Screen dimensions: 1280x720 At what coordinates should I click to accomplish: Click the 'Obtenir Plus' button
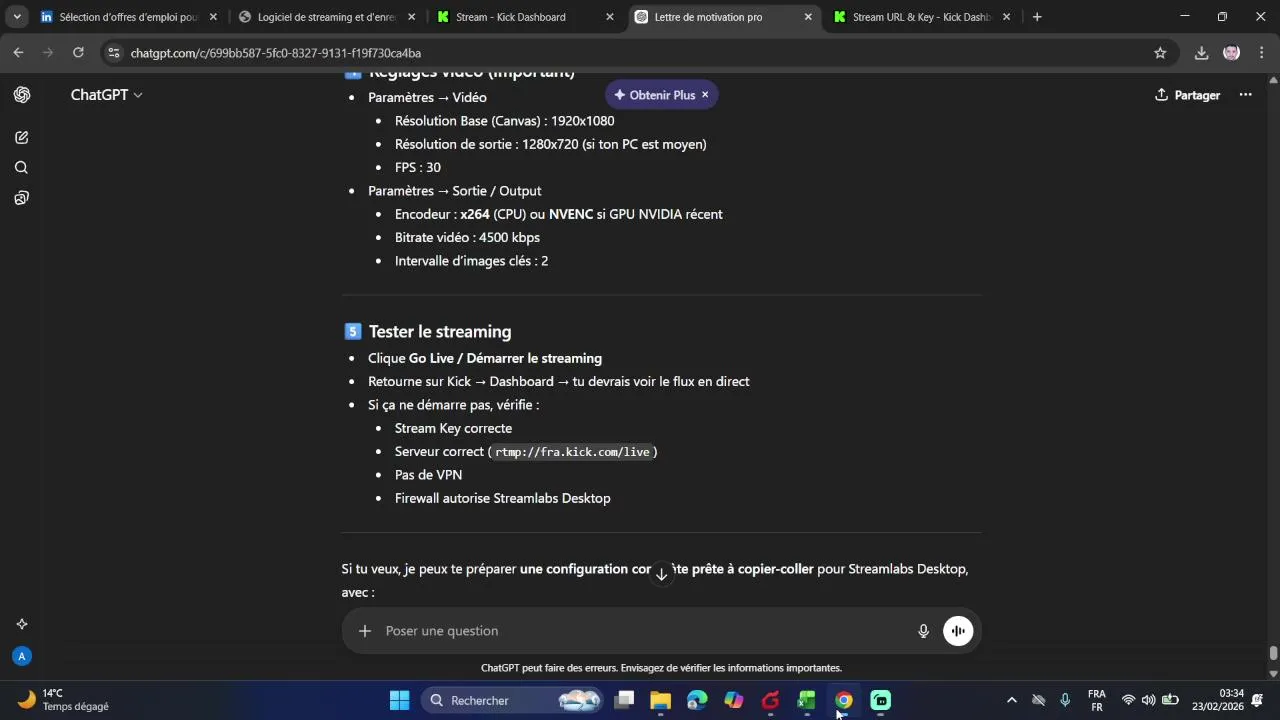[x=654, y=95]
